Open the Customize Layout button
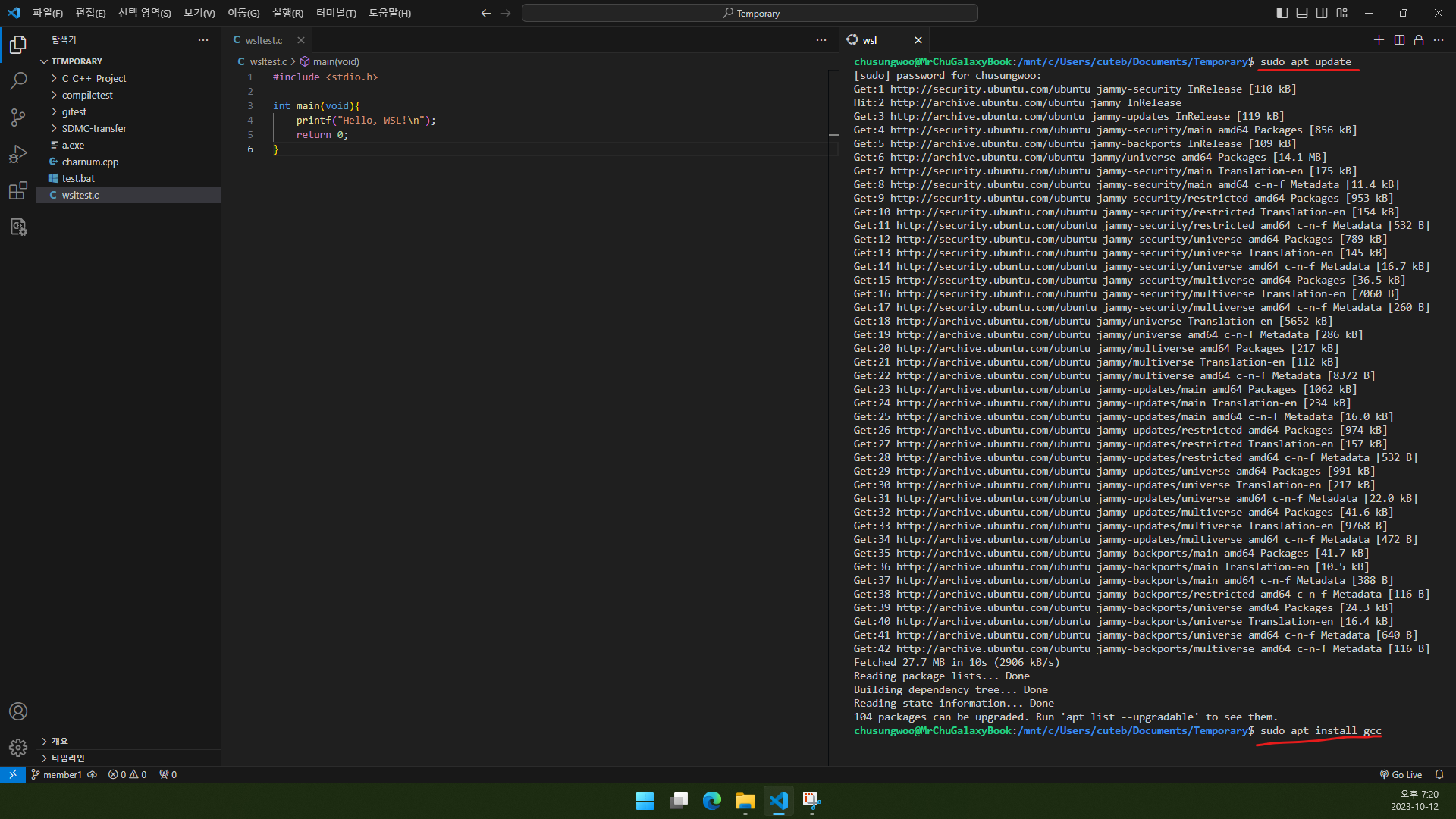1456x819 pixels. point(1342,13)
